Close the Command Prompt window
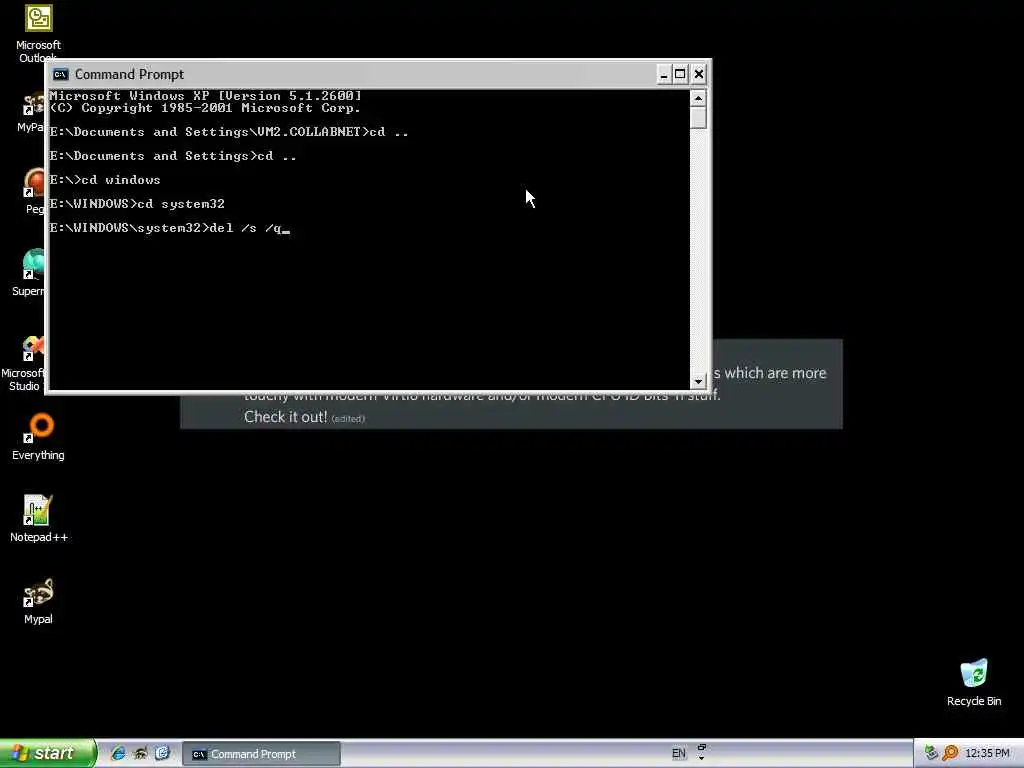The width and height of the screenshot is (1024, 768). coord(699,74)
